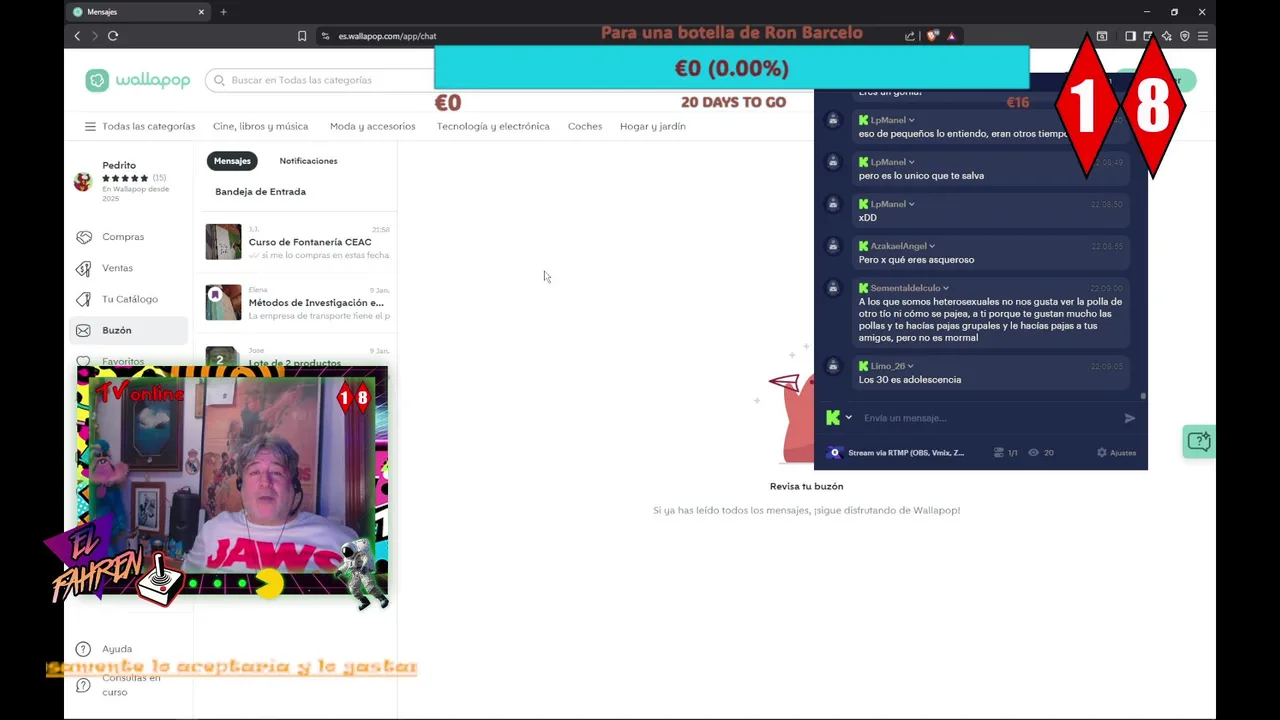
Task: Expand the Limo_26 user menu chevron
Action: [x=910, y=366]
